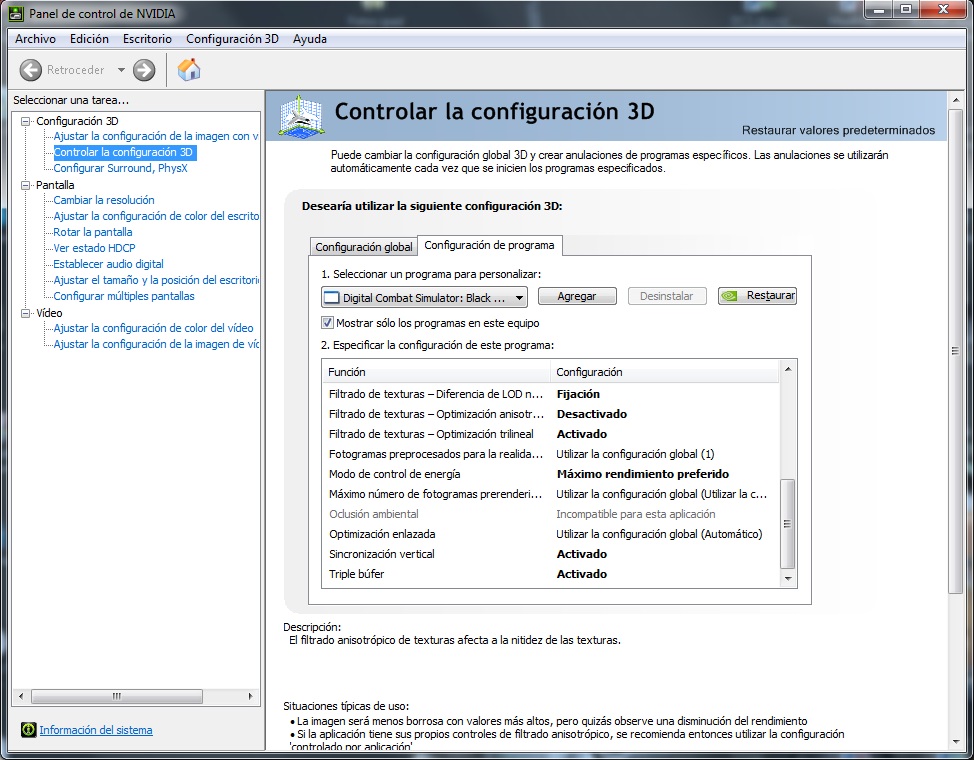Open the Digital Combat Simulator program dropdown
This screenshot has height=760, width=974.
(x=424, y=297)
